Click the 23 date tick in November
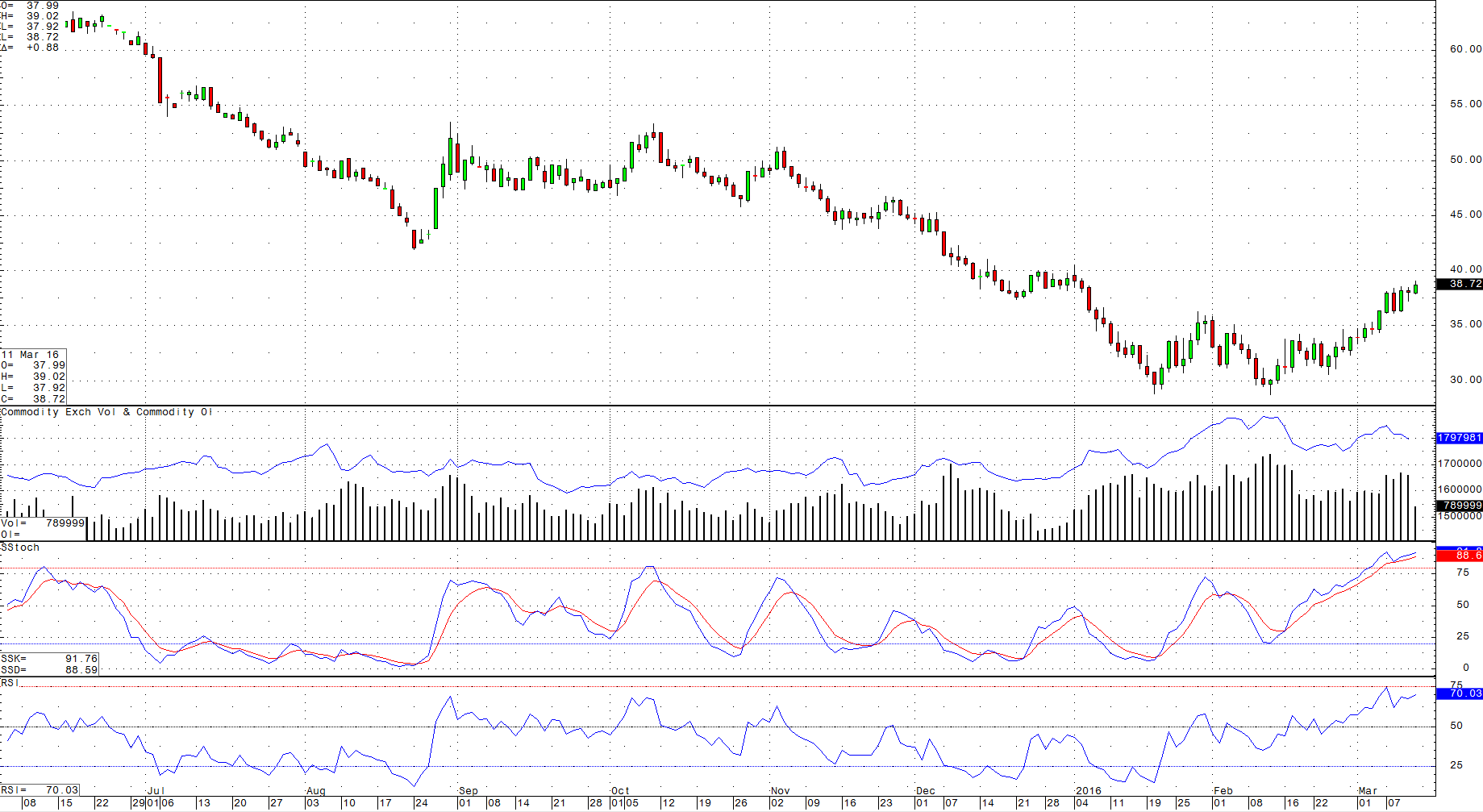The height and width of the screenshot is (812, 1483). pos(885,803)
